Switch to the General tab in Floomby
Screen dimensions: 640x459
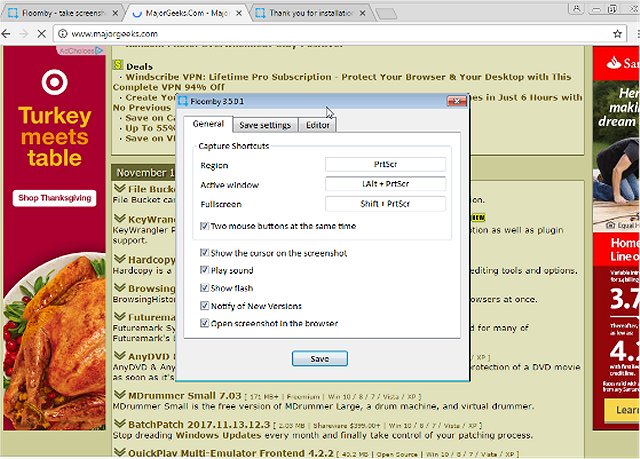(208, 124)
